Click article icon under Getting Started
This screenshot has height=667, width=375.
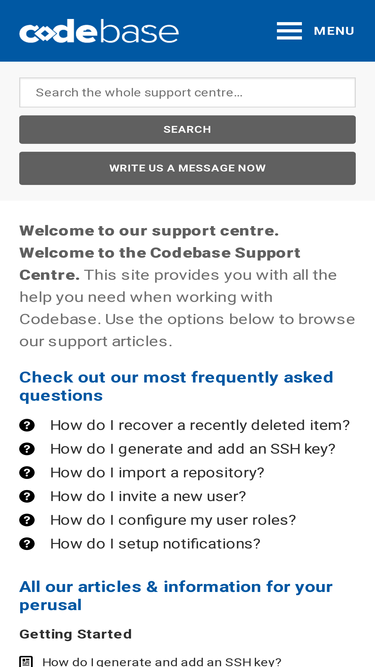(x=26, y=661)
